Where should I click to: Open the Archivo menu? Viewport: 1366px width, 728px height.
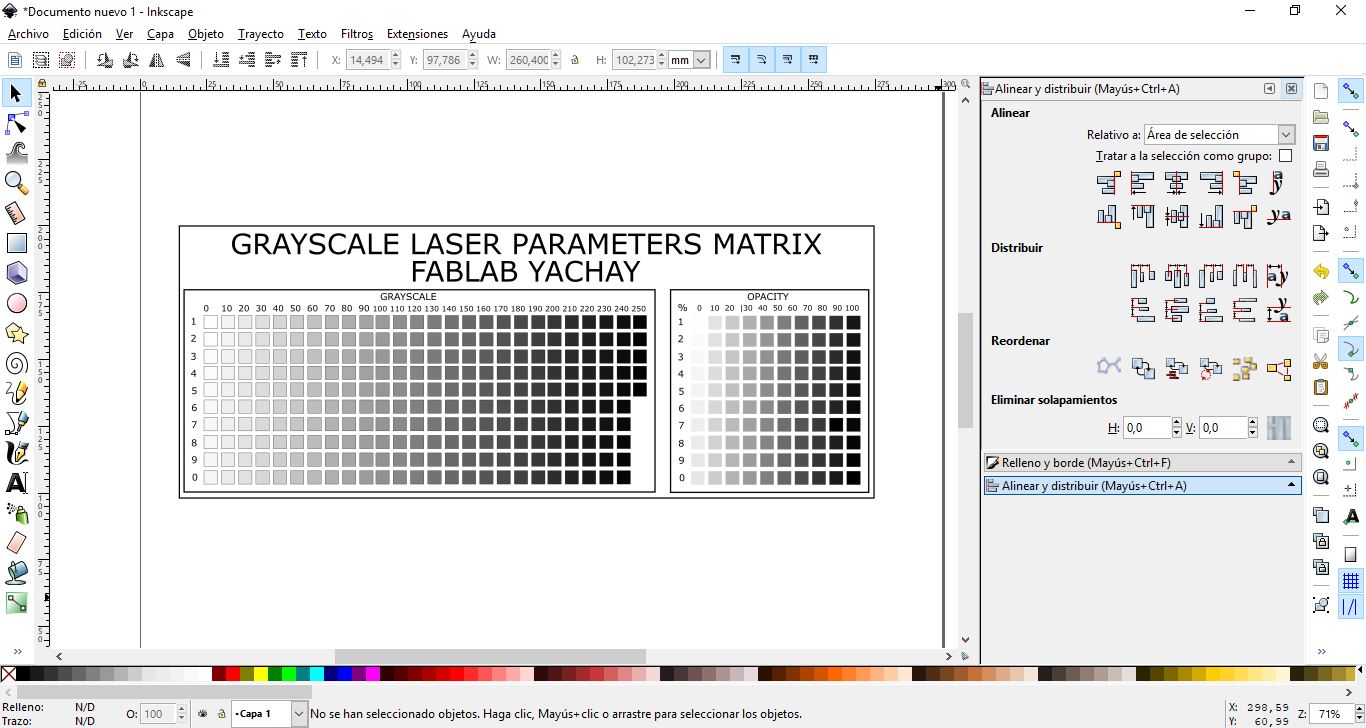click(x=28, y=34)
